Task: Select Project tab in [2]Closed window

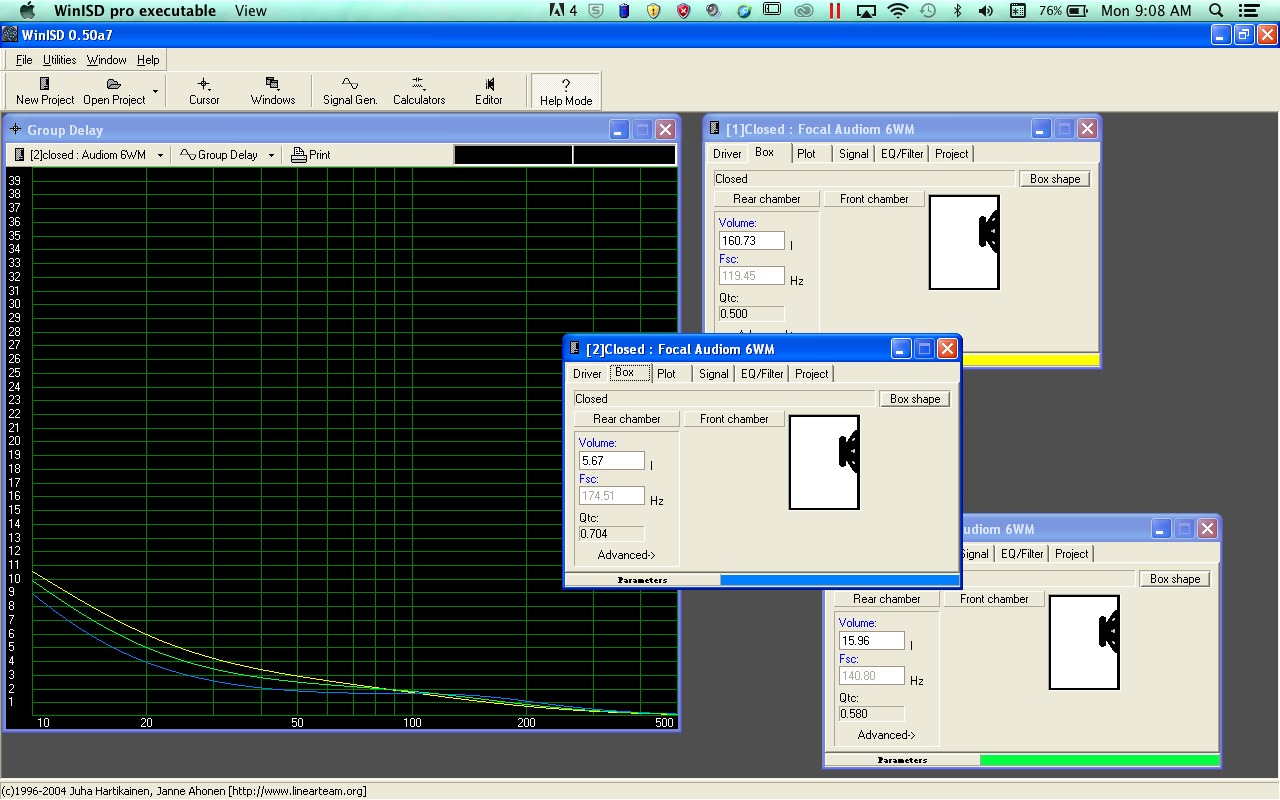Action: tap(812, 374)
